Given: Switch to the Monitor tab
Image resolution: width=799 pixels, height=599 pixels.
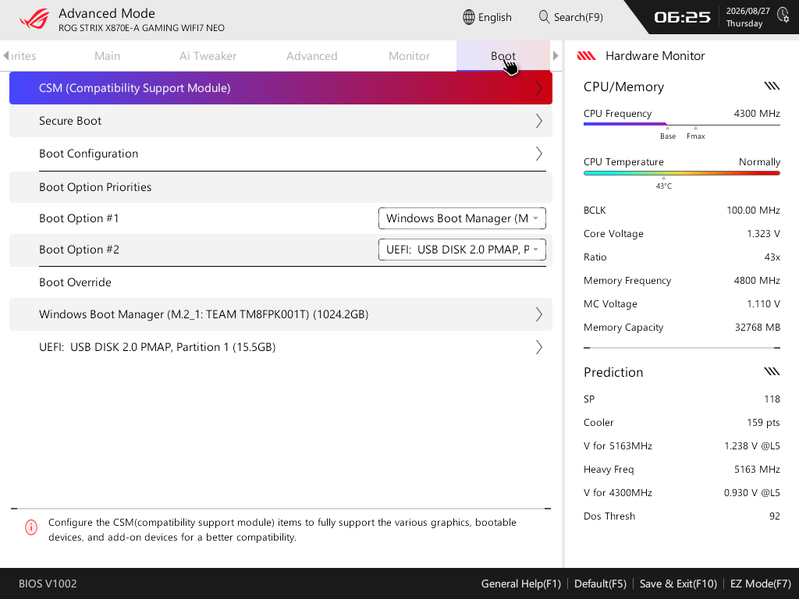Looking at the screenshot, I should pos(409,56).
